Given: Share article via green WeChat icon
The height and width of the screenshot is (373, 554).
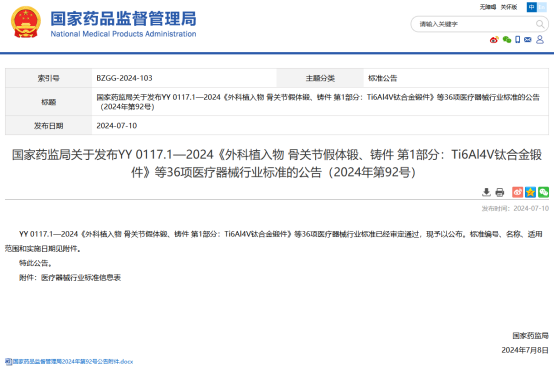Looking at the screenshot, I should click(x=543, y=192).
